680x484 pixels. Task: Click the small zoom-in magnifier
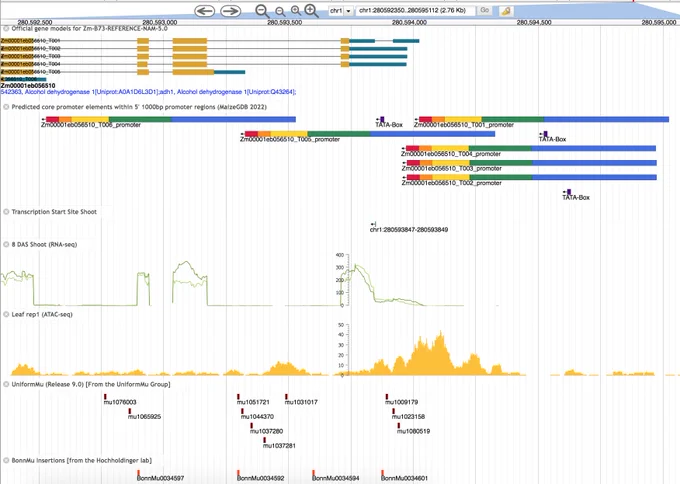296,11
